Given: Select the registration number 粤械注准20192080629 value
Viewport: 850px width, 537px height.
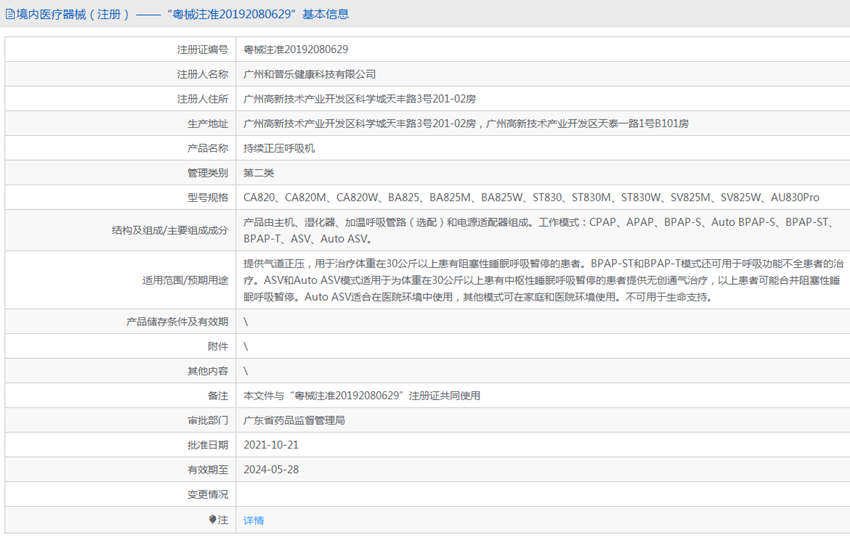Looking at the screenshot, I should [x=295, y=49].
